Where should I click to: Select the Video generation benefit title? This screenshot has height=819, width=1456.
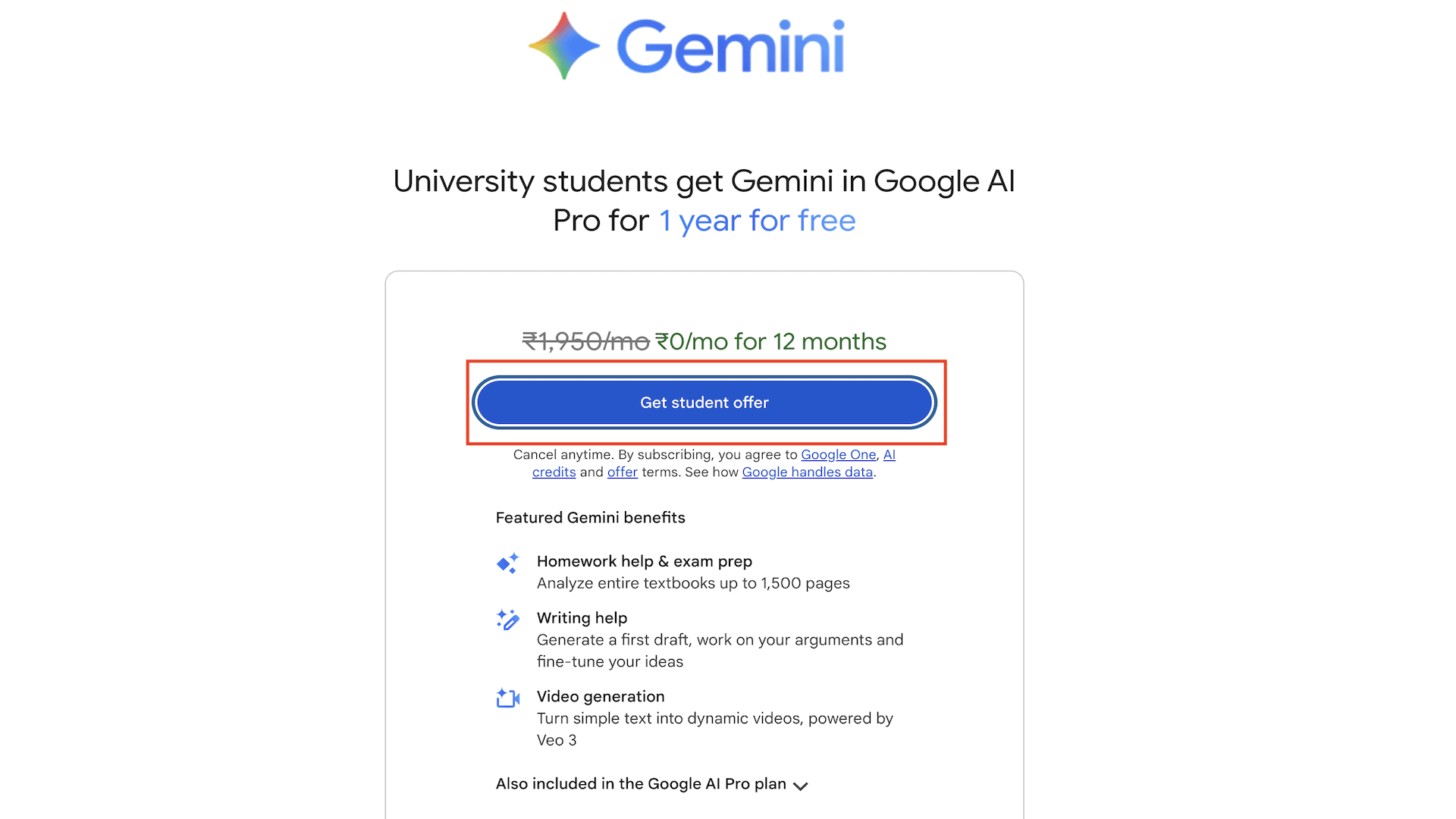pyautogui.click(x=600, y=696)
